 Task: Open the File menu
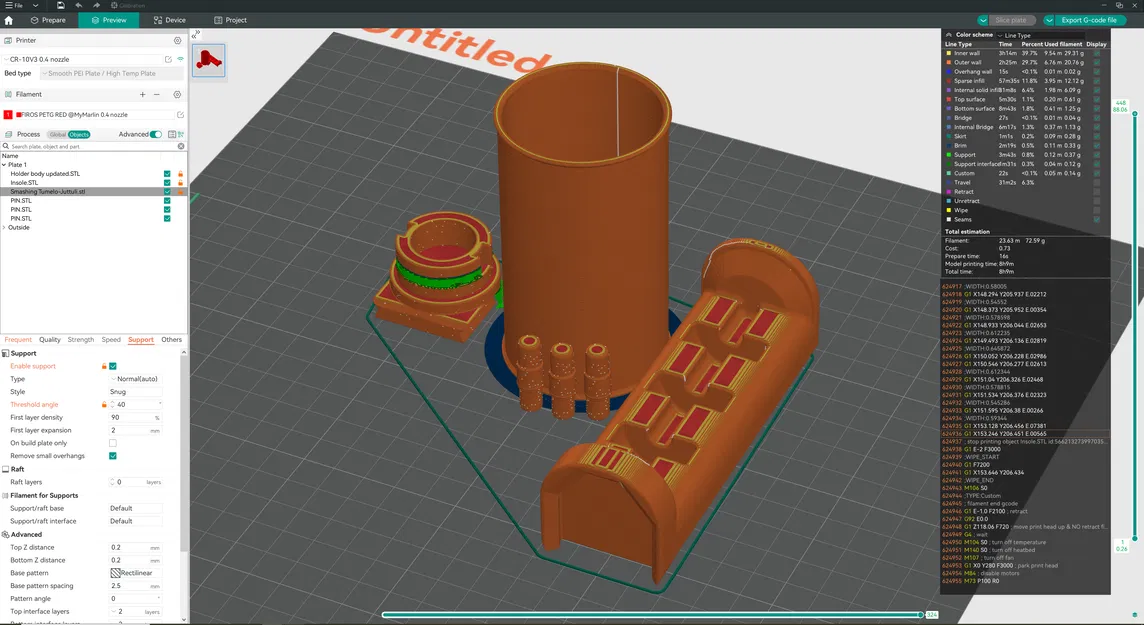(14, 5)
